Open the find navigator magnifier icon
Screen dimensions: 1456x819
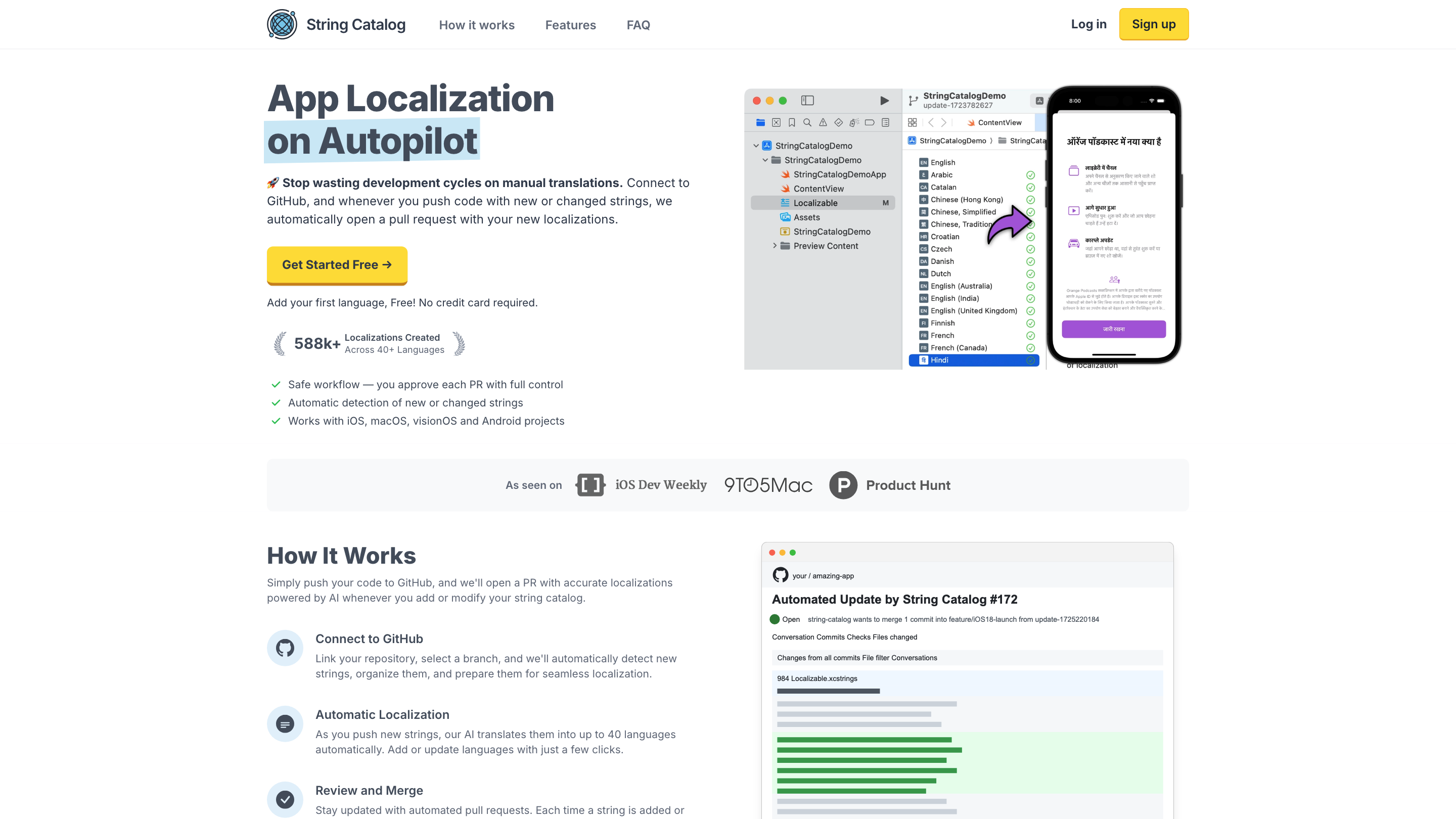[807, 123]
